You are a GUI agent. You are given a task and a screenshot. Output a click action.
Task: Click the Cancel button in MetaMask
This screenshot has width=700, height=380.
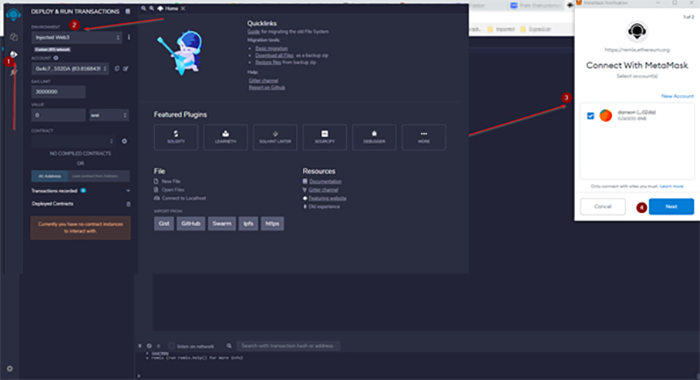[x=603, y=207]
